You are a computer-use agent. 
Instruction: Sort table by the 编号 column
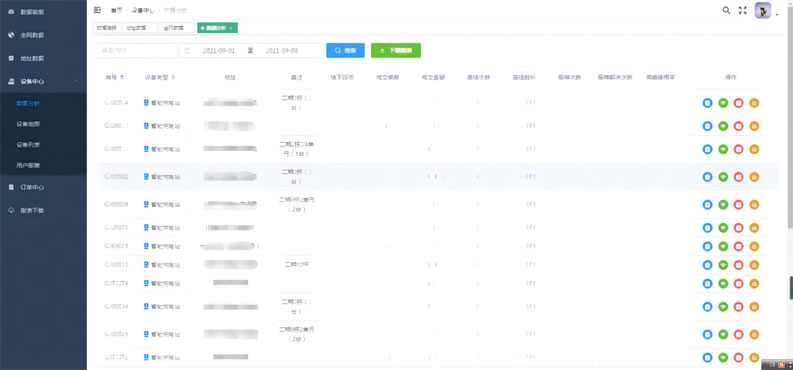click(x=122, y=77)
